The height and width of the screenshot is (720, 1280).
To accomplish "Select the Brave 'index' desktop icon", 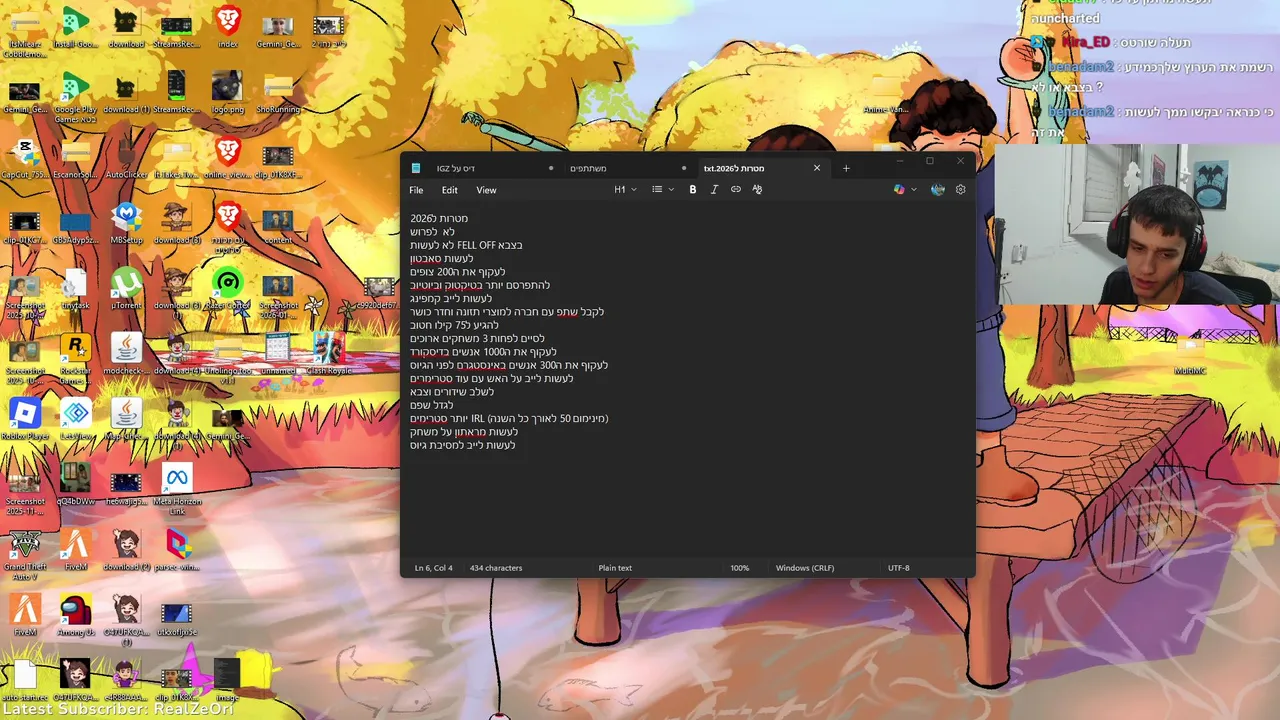I will click(x=228, y=27).
